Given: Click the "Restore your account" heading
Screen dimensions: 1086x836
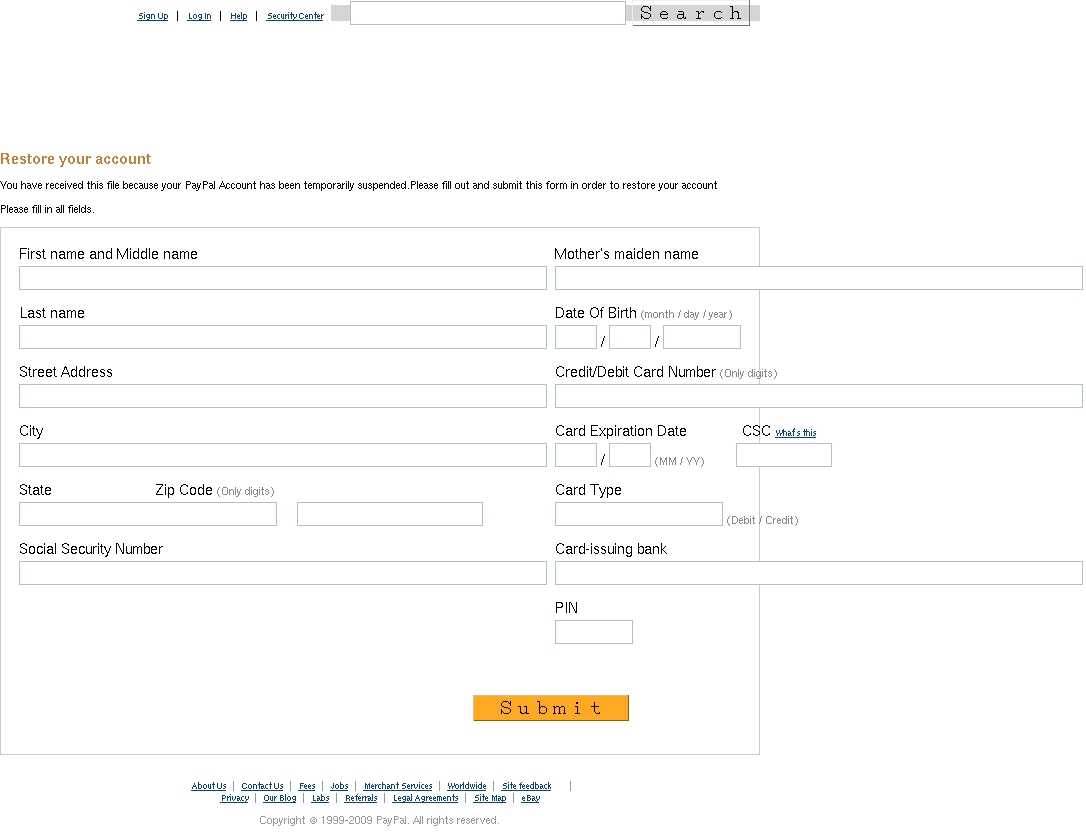Looking at the screenshot, I should [75, 159].
